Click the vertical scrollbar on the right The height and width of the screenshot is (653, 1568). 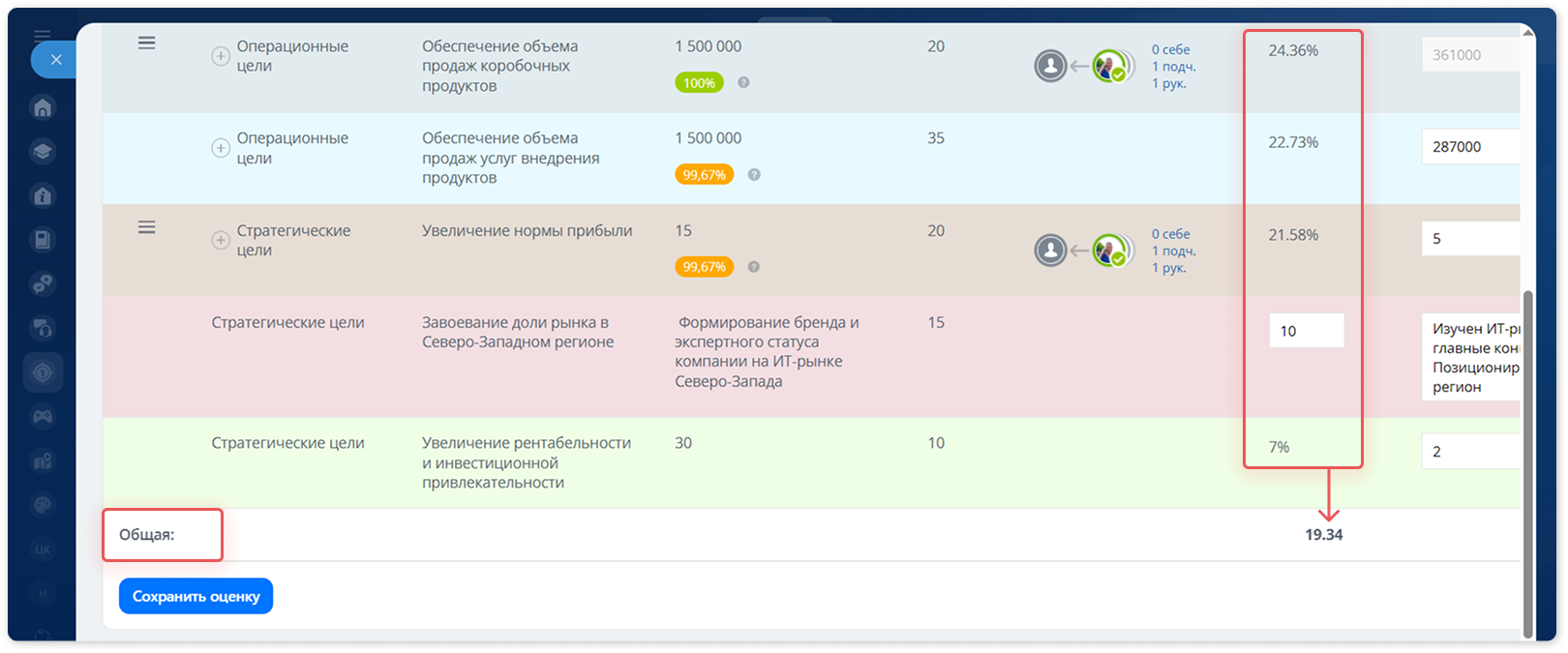[x=1528, y=464]
